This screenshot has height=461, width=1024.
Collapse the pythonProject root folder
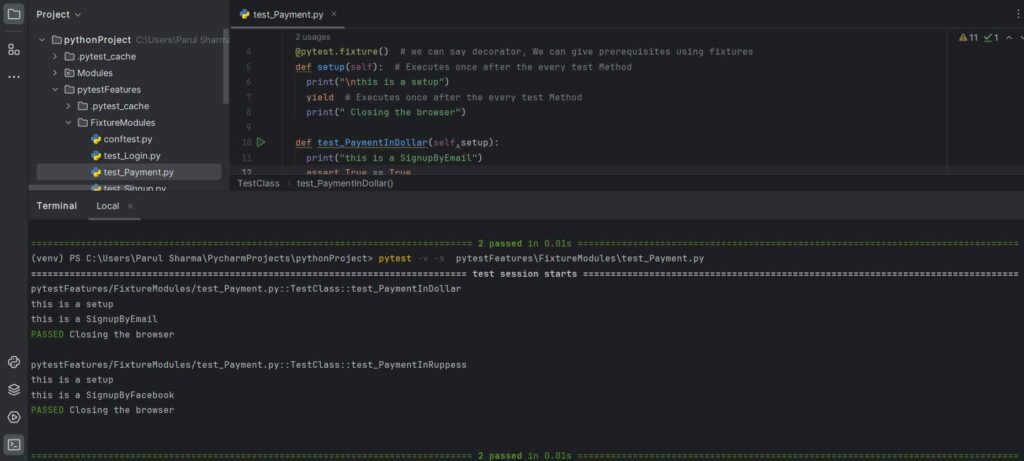pos(42,40)
